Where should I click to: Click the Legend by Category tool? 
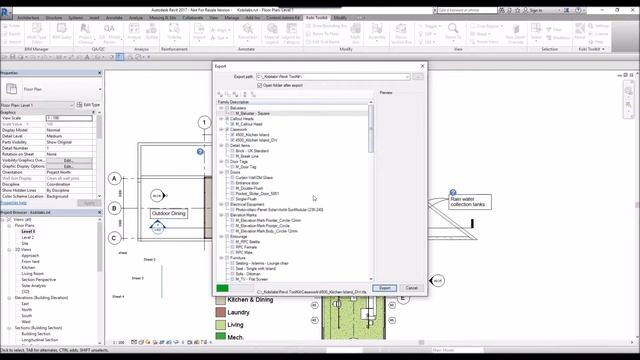tap(291, 33)
